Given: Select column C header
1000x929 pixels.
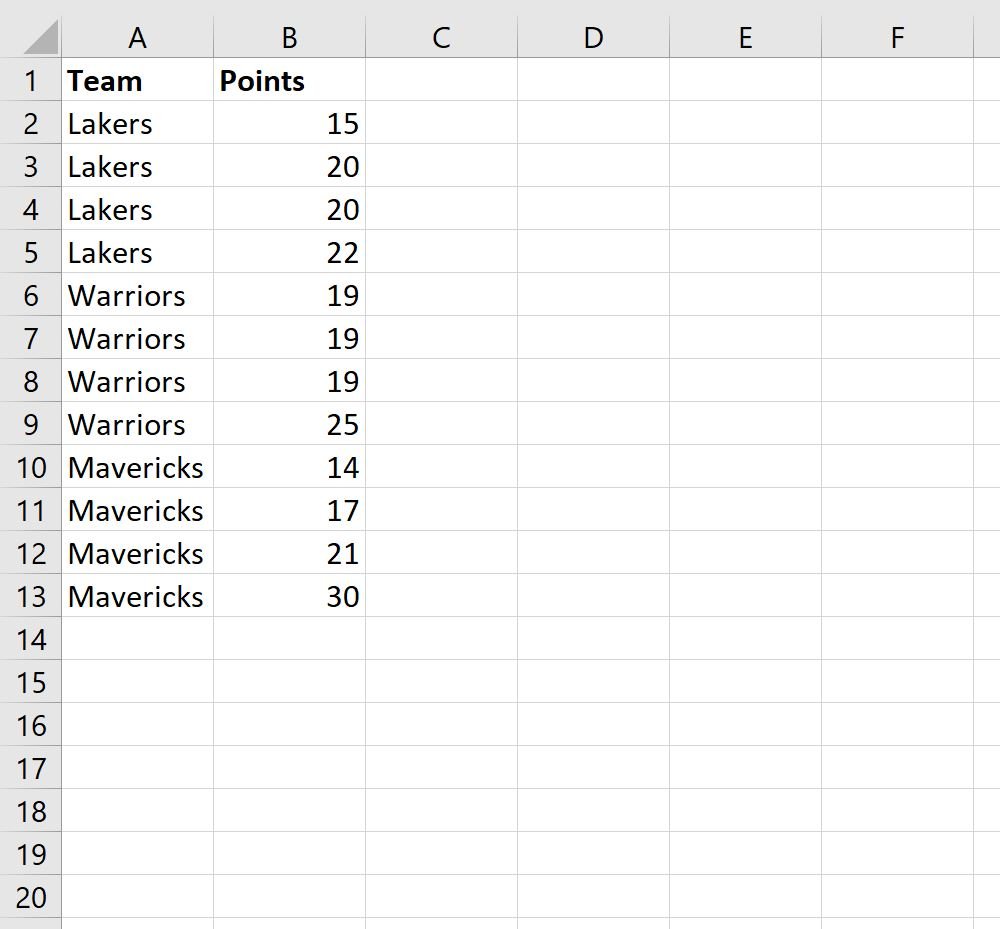Looking at the screenshot, I should pos(441,38).
